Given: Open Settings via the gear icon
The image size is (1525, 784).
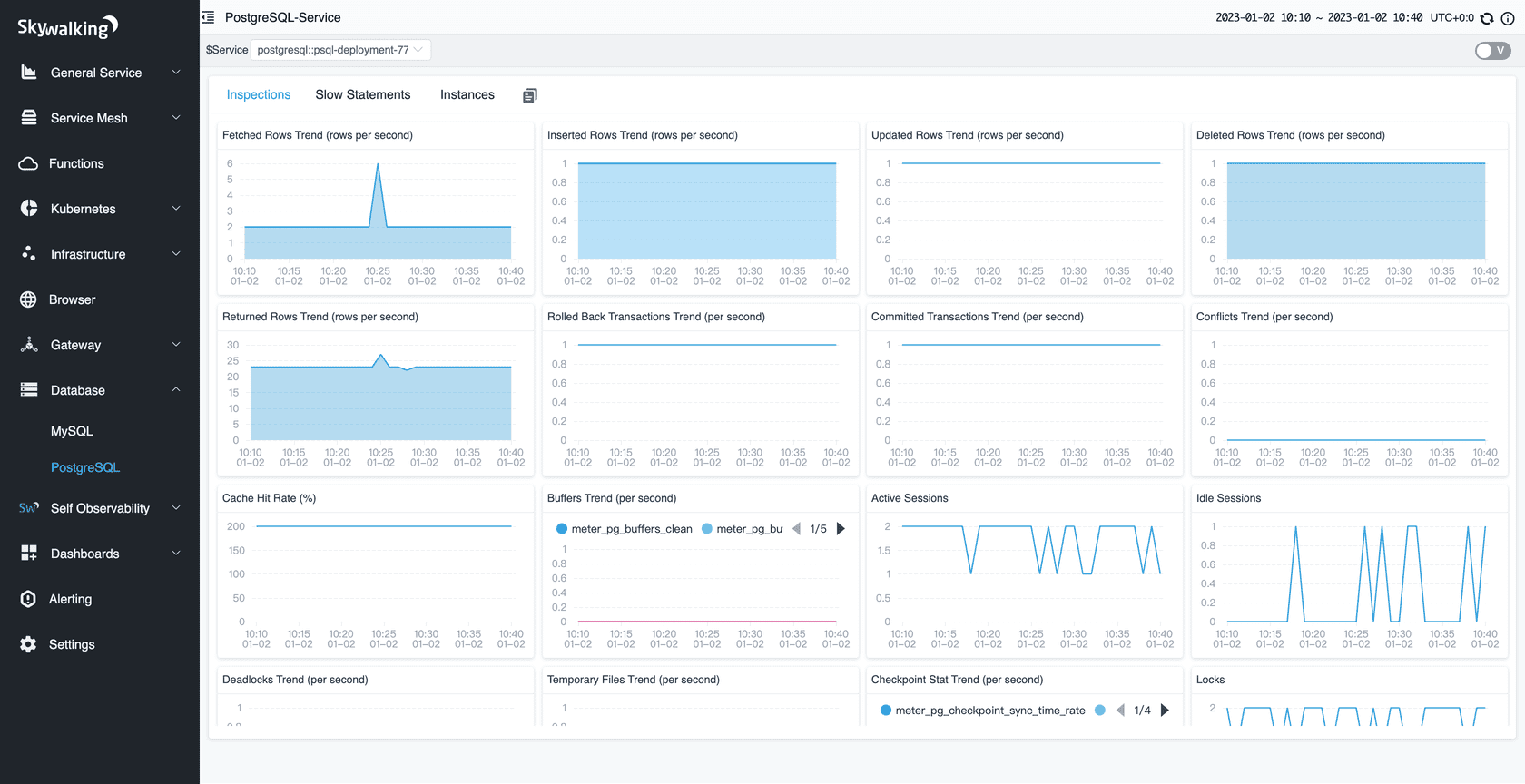Looking at the screenshot, I should point(29,644).
